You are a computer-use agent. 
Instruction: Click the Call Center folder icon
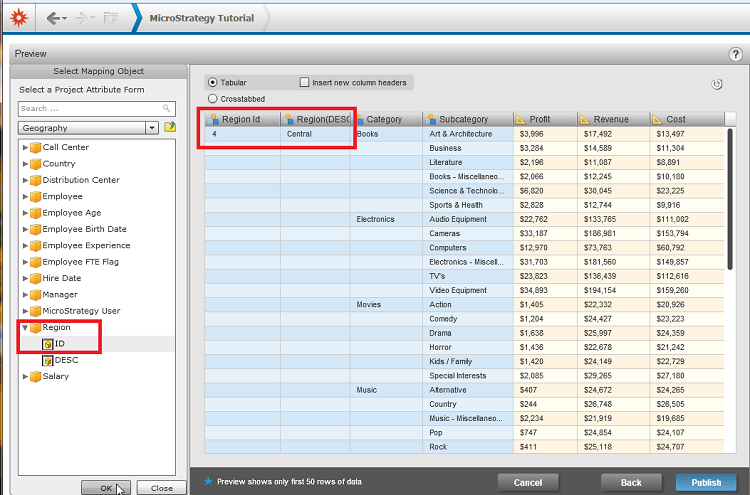pyautogui.click(x=35, y=147)
